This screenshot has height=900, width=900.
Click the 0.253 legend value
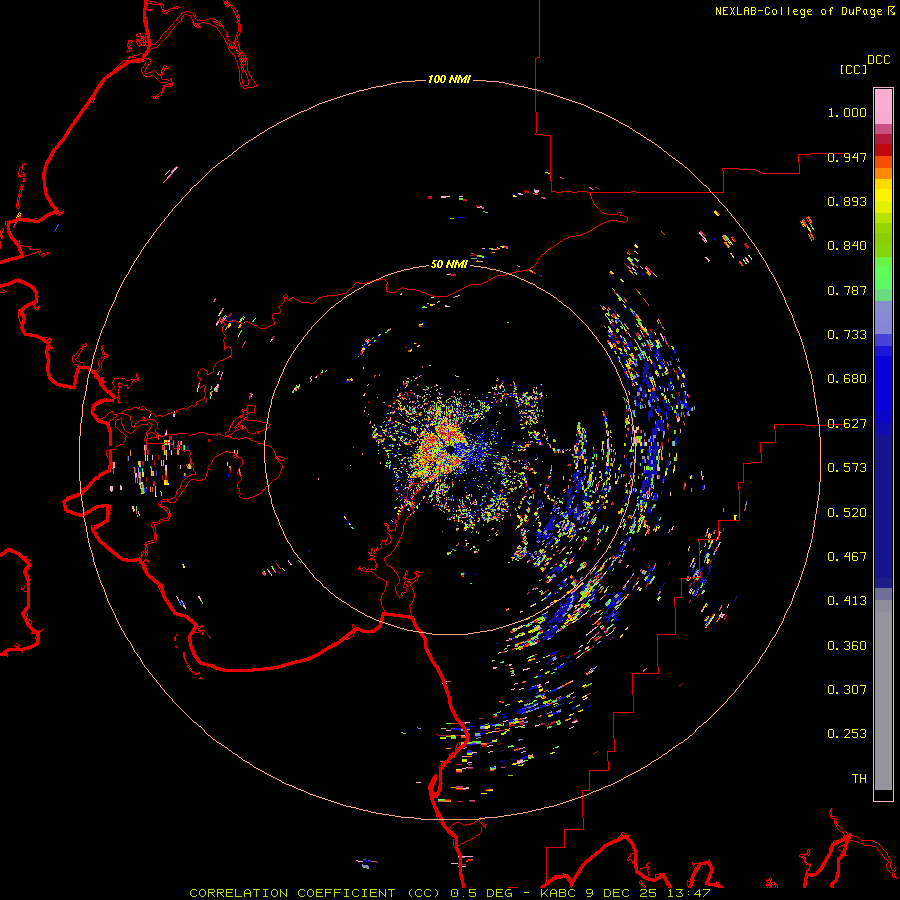(x=847, y=734)
